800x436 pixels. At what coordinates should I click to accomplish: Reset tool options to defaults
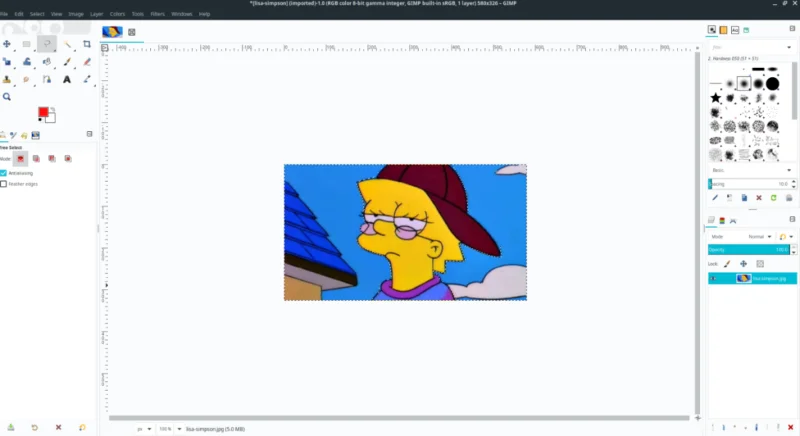point(82,427)
